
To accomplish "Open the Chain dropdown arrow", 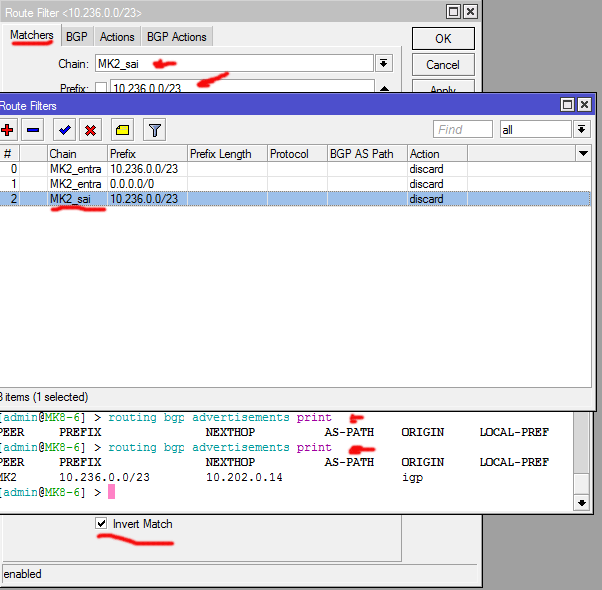I will click(384, 63).
